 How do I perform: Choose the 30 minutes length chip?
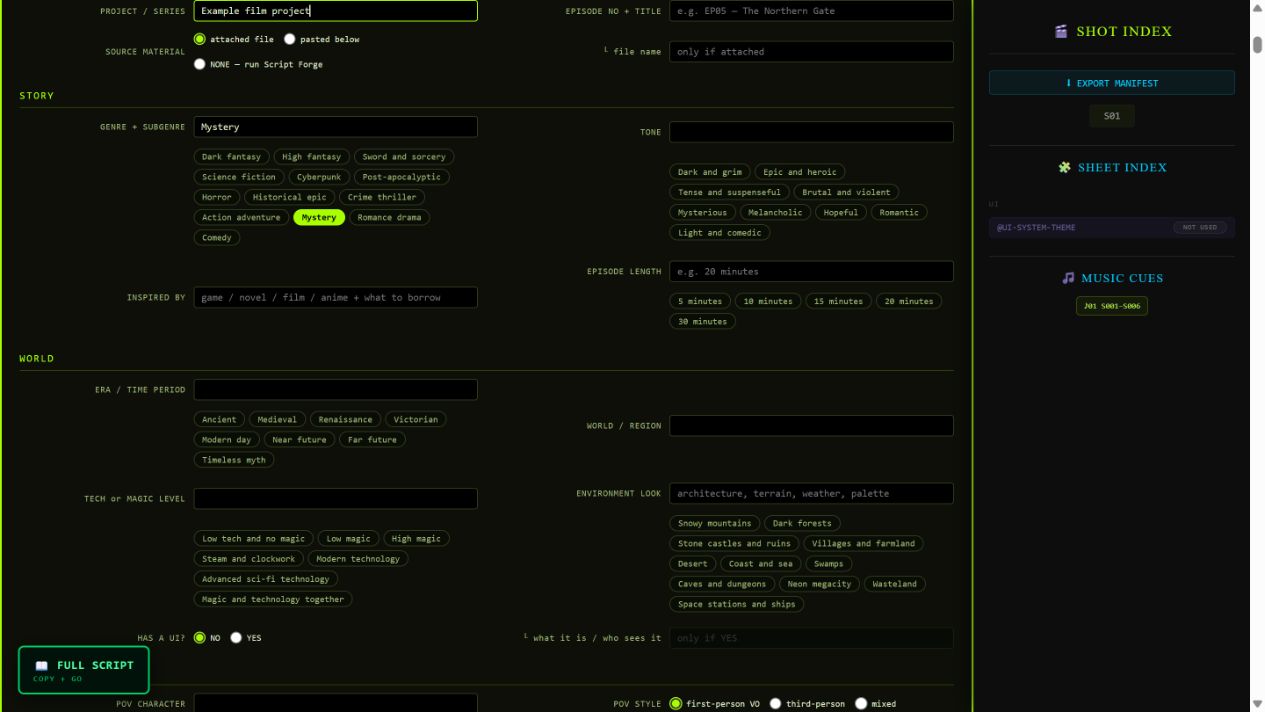tap(703, 321)
